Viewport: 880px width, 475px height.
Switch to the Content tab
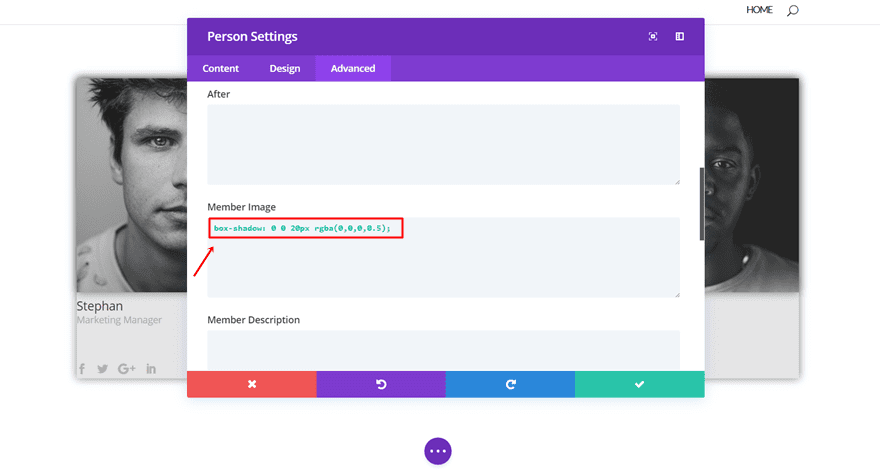point(221,69)
